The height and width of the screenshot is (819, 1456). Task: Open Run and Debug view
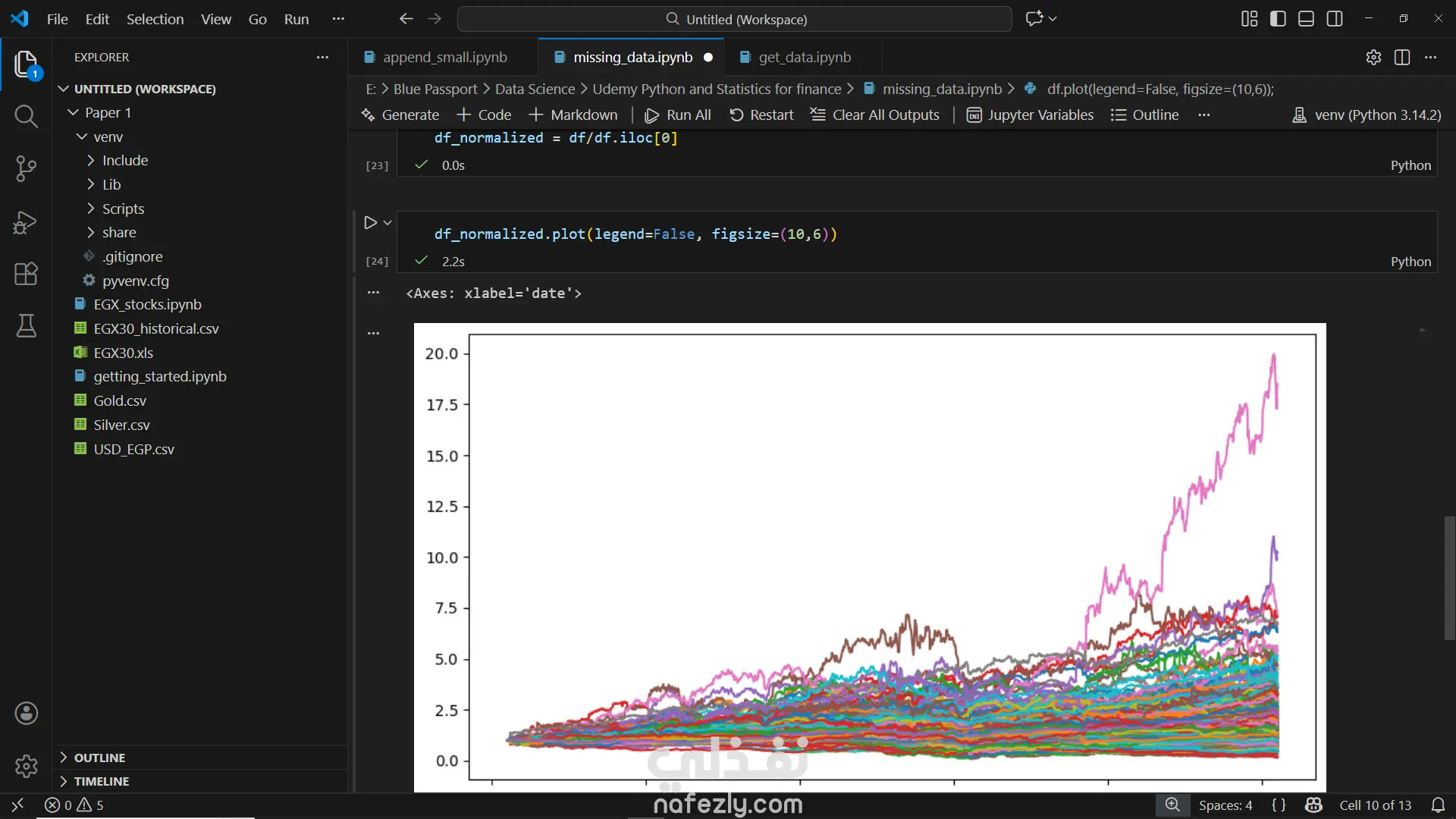click(x=26, y=222)
